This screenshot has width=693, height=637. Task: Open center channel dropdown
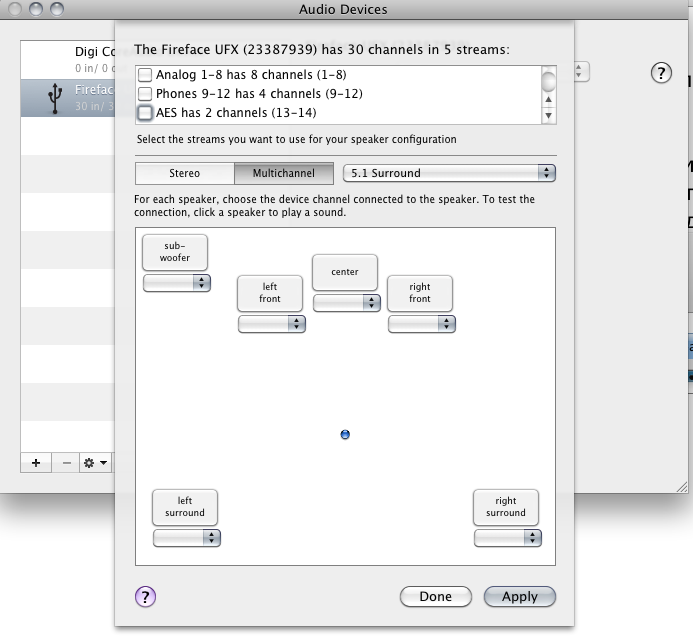click(x=347, y=303)
